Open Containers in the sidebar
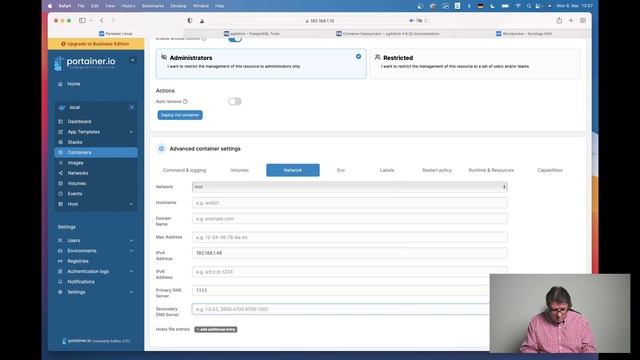 (x=96, y=153)
